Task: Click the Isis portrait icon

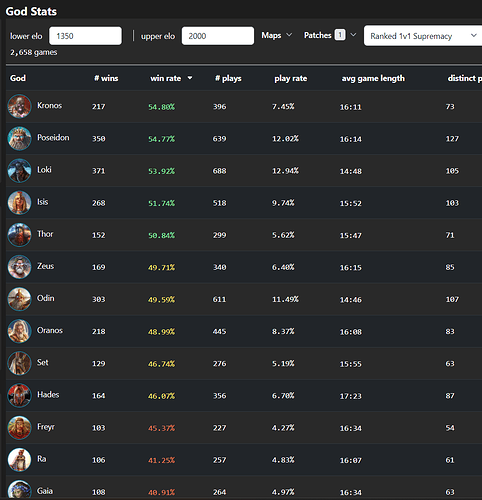Action: point(19,203)
